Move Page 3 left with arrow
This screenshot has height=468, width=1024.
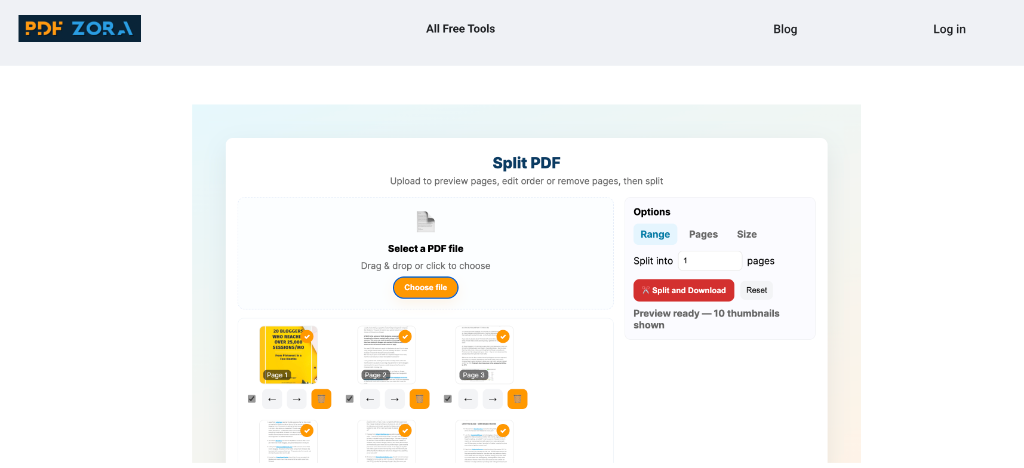468,399
